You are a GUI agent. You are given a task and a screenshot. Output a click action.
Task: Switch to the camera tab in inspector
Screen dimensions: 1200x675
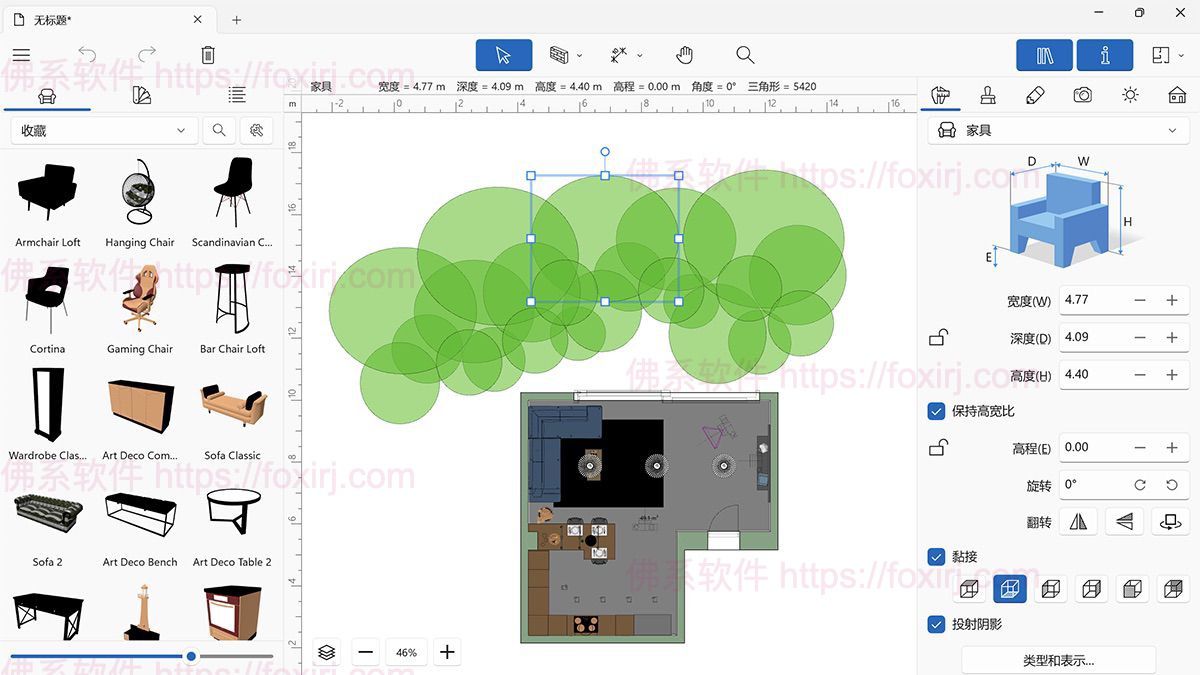pyautogui.click(x=1083, y=95)
